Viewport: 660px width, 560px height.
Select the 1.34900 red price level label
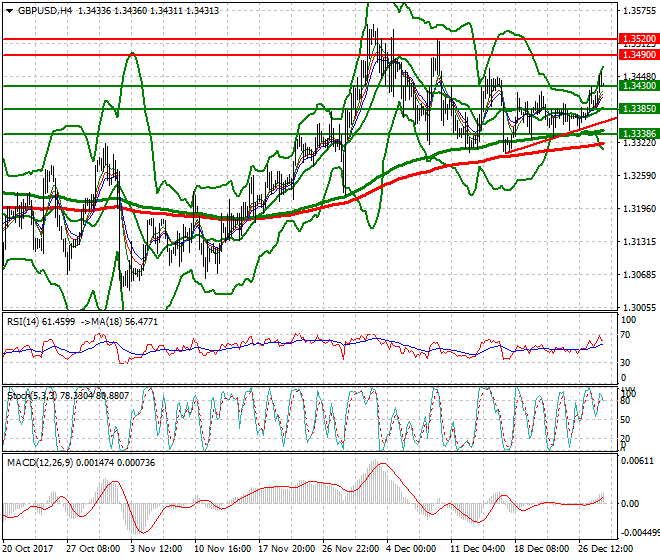[639, 55]
